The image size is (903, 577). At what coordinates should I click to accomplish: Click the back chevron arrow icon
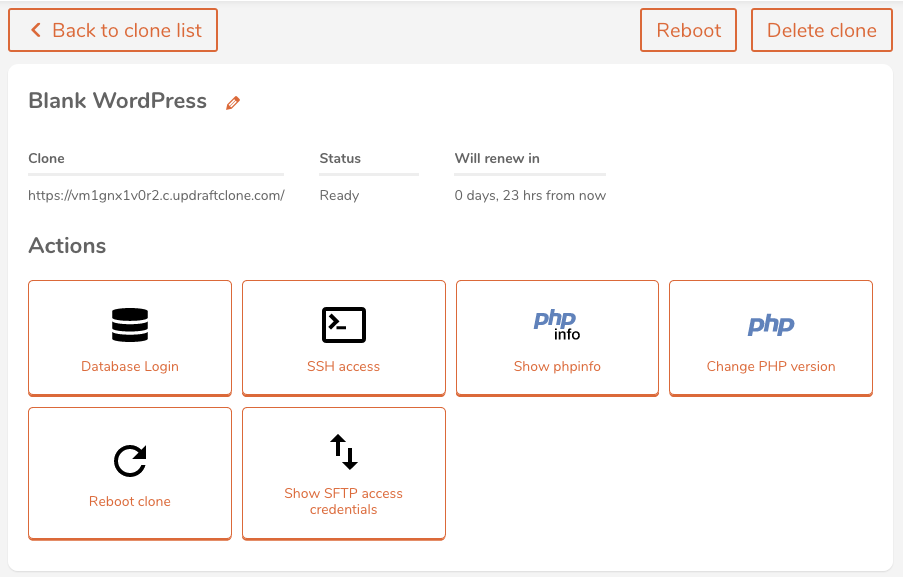[x=36, y=30]
